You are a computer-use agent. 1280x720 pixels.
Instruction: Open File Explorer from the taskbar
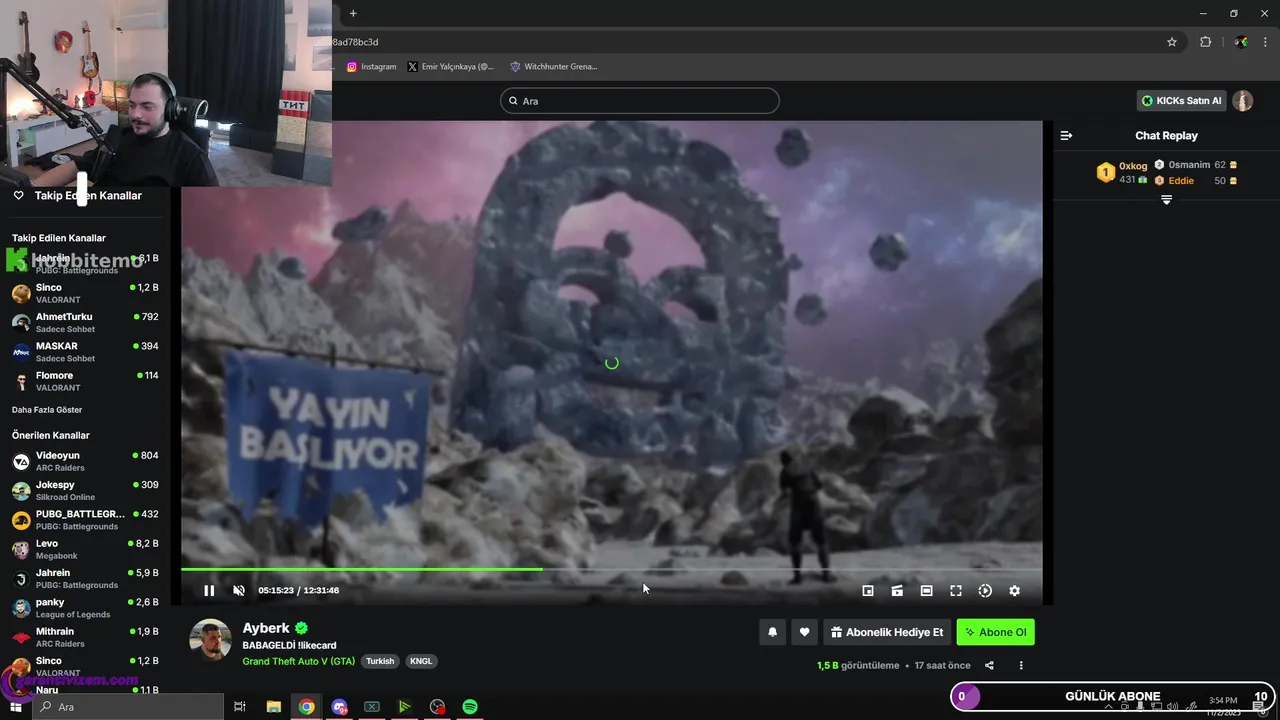click(x=273, y=707)
